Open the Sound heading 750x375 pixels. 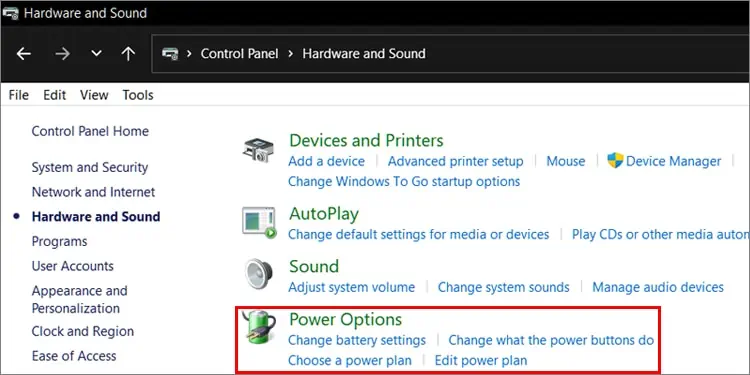point(314,266)
